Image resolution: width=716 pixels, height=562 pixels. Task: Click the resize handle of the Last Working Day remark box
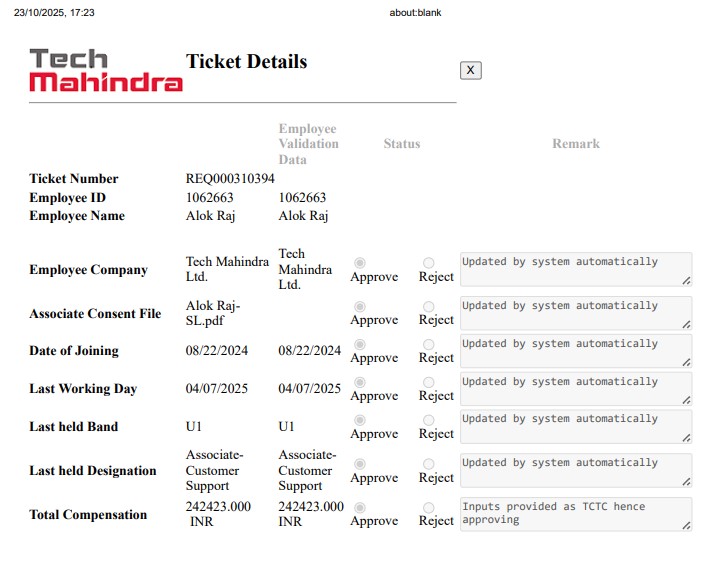pos(686,401)
